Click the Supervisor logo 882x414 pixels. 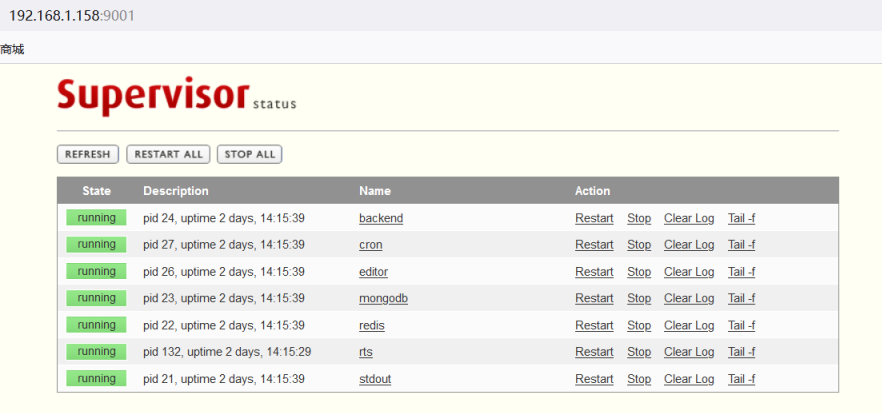pos(153,95)
